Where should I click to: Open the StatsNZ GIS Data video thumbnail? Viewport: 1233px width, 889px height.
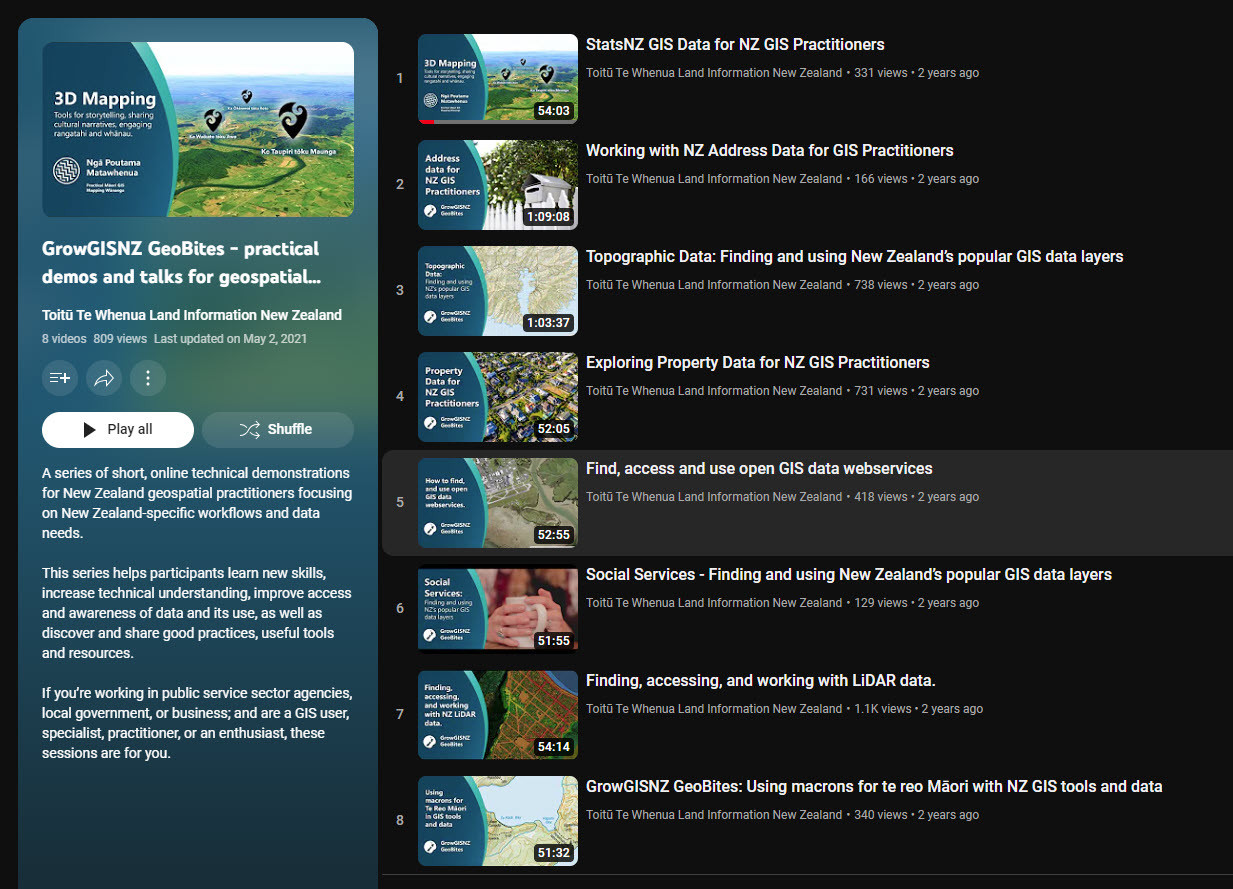(x=498, y=79)
